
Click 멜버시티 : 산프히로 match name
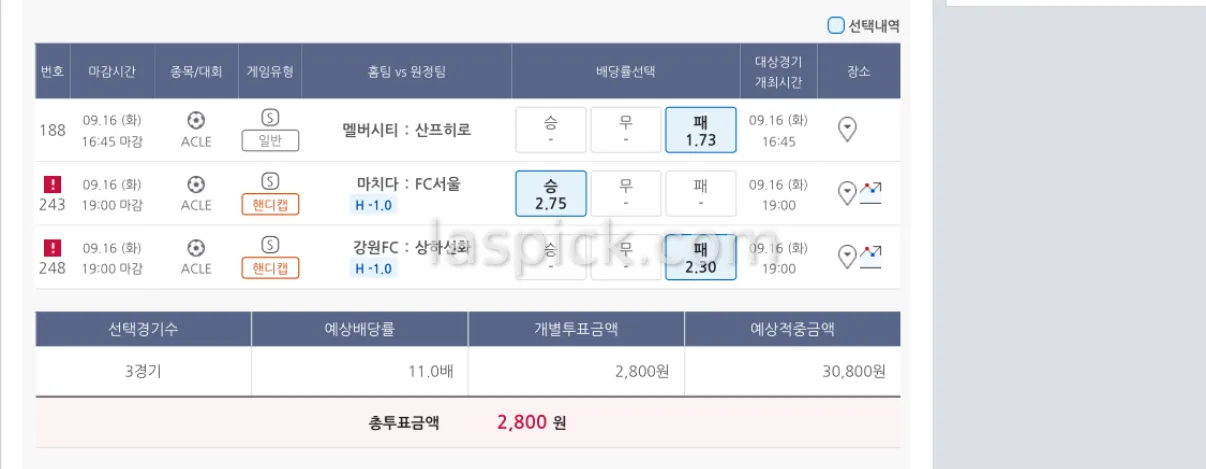406,130
